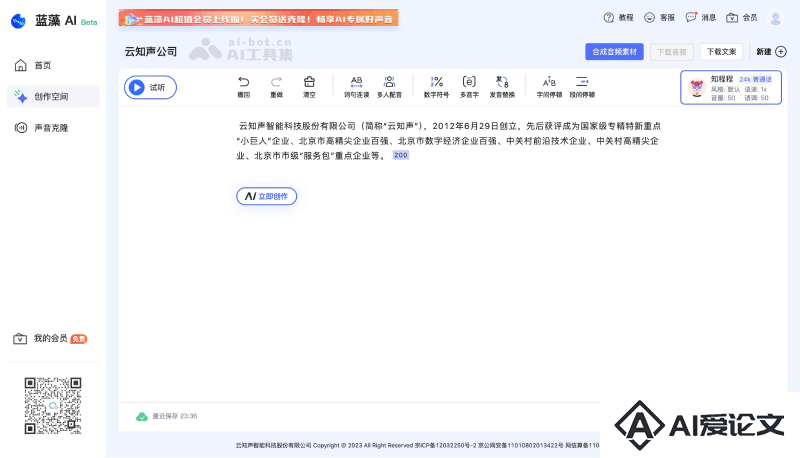Select the 段间停顿 paragraph pause tool
Image resolution: width=800 pixels, height=458 pixels.
tap(582, 86)
